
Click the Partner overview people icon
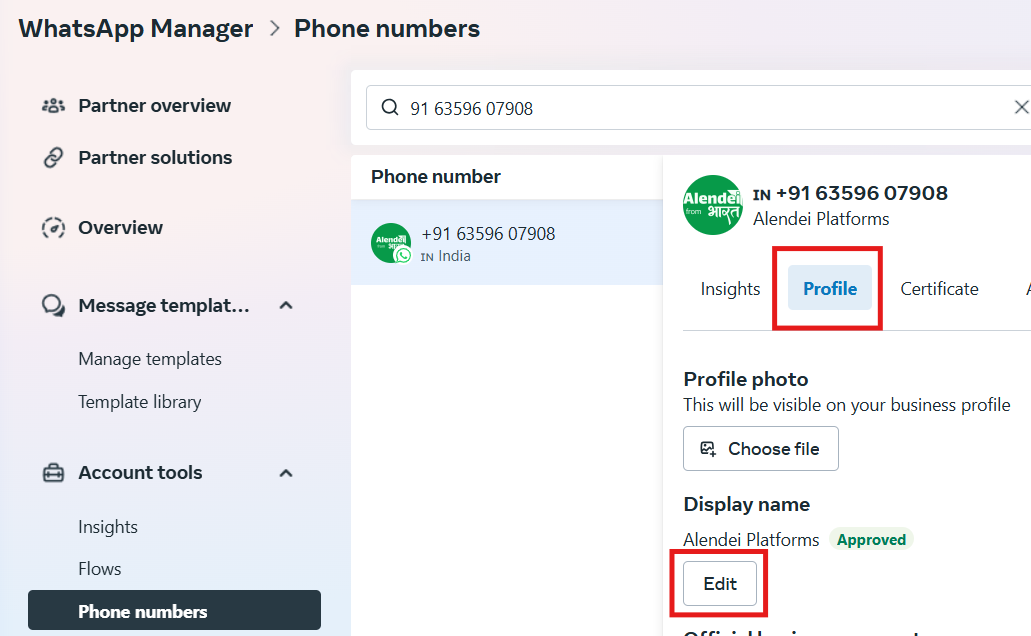pyautogui.click(x=53, y=105)
